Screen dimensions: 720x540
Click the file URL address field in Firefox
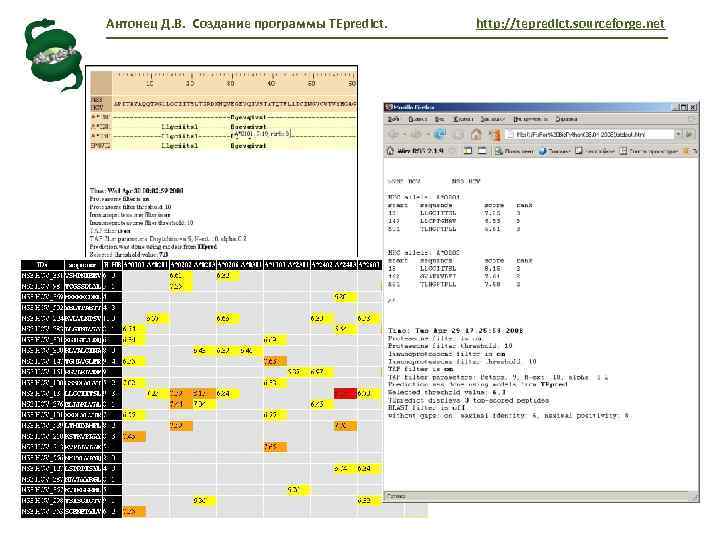[590, 134]
